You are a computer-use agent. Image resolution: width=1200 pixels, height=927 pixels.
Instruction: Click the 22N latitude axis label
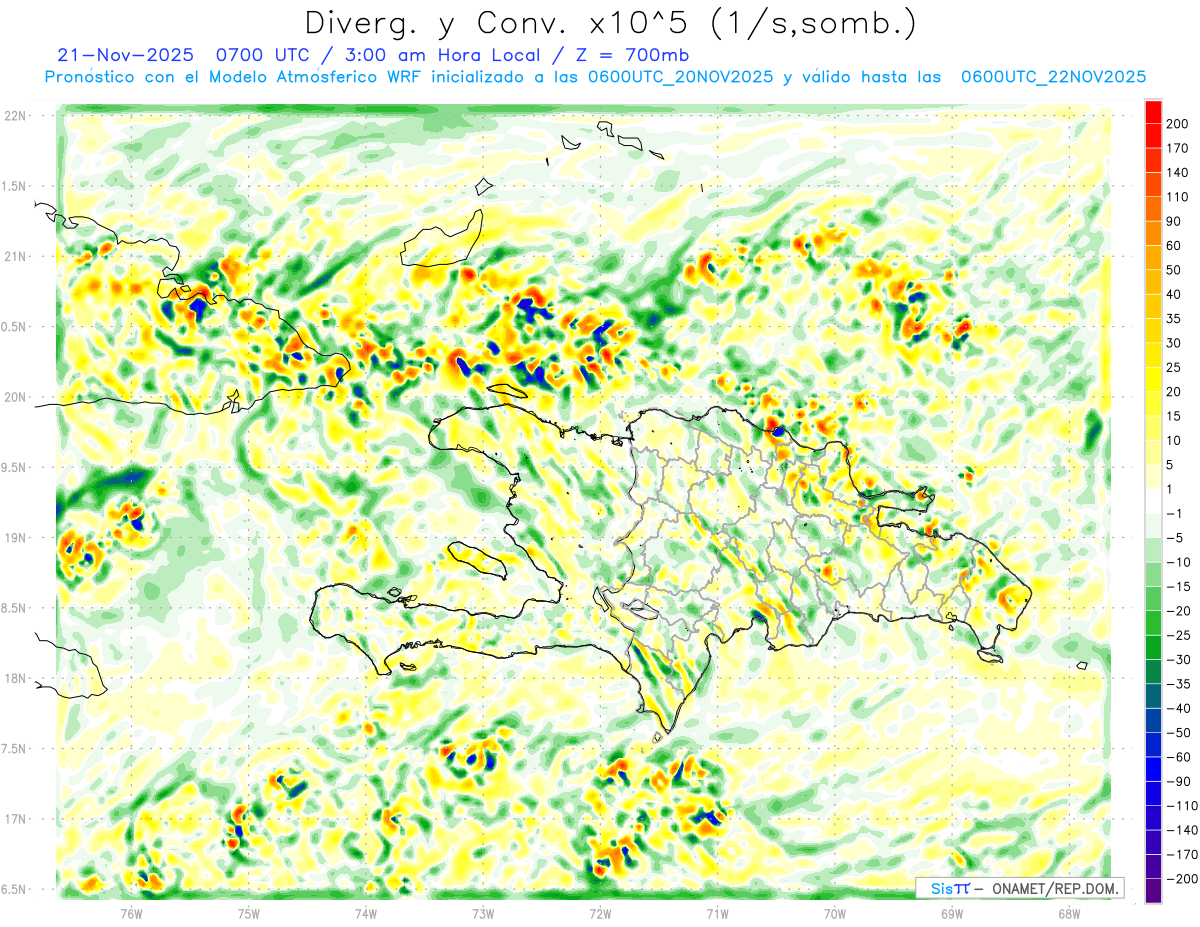point(15,116)
